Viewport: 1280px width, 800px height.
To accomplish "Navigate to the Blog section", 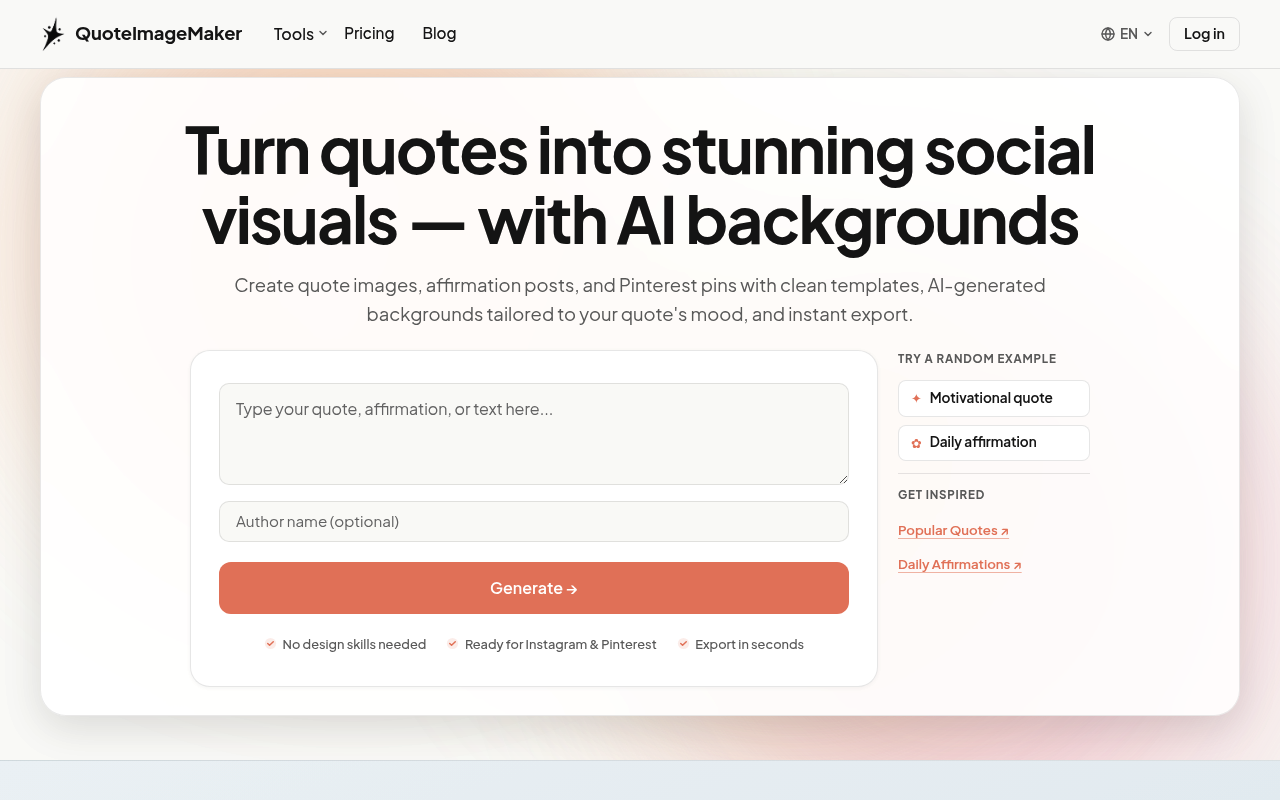I will (439, 33).
